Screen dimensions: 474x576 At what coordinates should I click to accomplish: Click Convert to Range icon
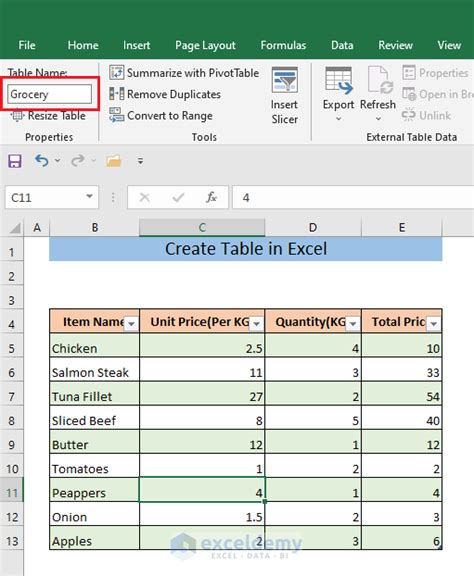pyautogui.click(x=117, y=115)
